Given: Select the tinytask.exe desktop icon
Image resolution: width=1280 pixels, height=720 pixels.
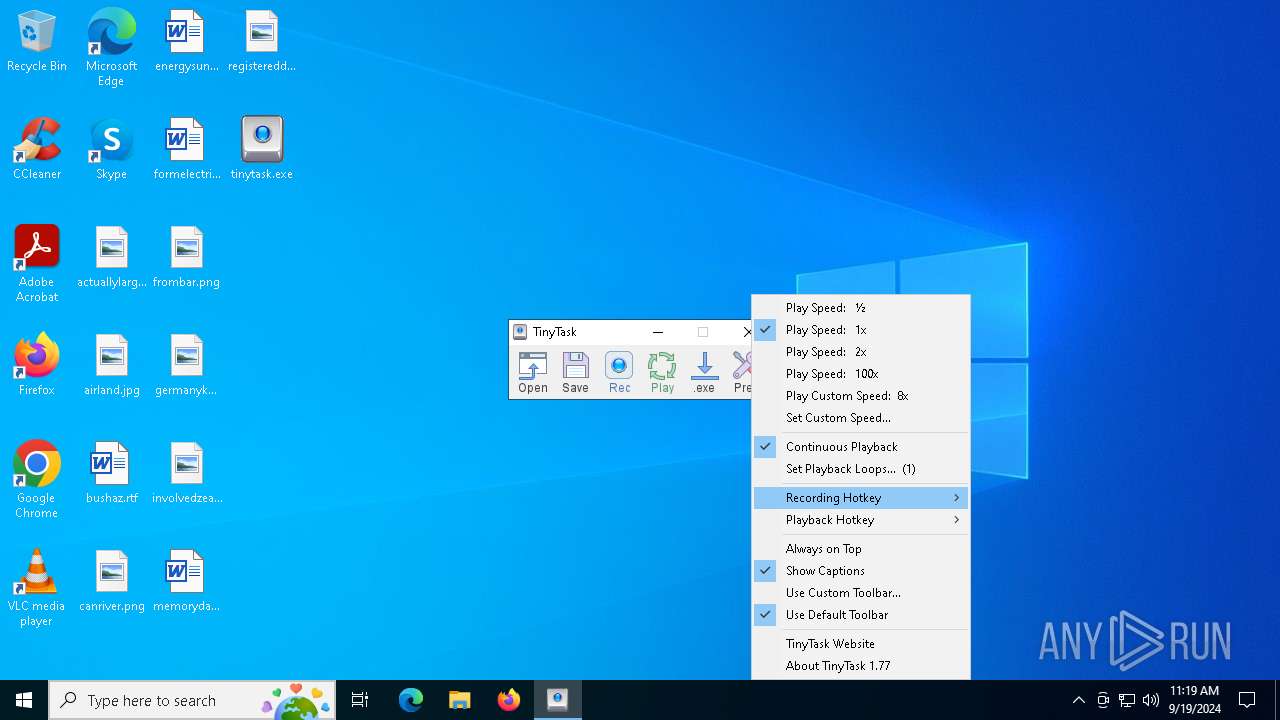Looking at the screenshot, I should pos(262,149).
